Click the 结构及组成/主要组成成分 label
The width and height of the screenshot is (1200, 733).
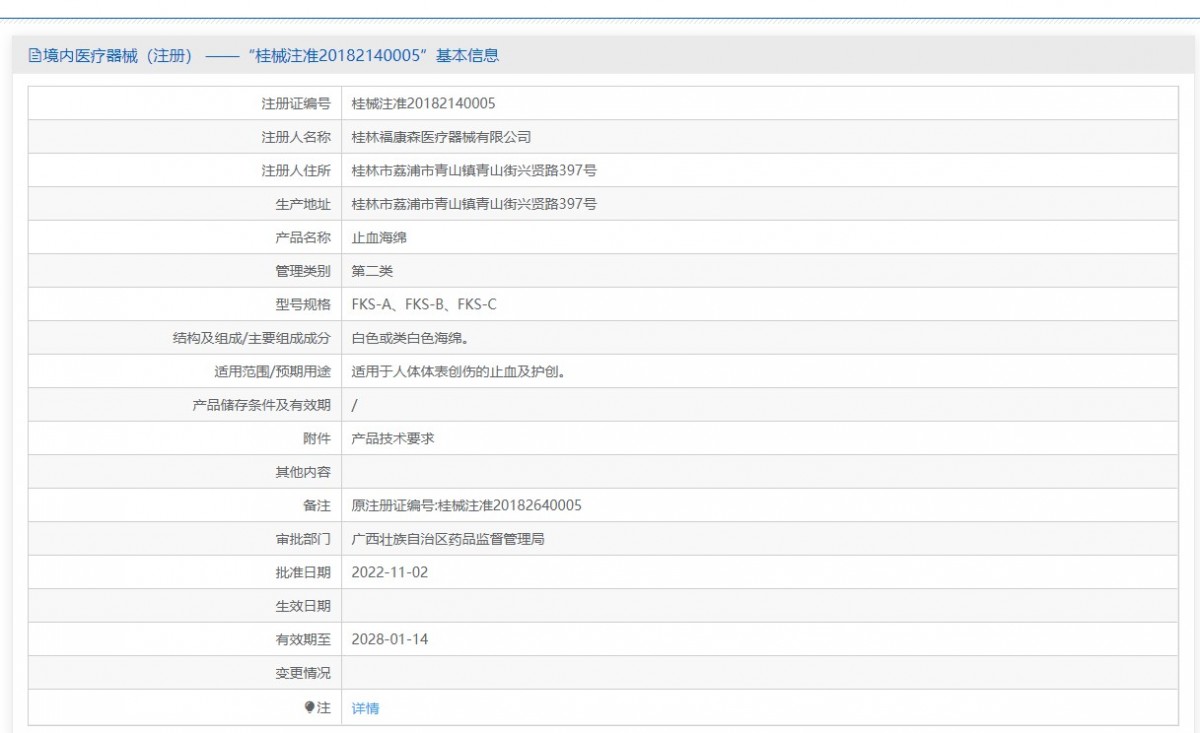(251, 339)
